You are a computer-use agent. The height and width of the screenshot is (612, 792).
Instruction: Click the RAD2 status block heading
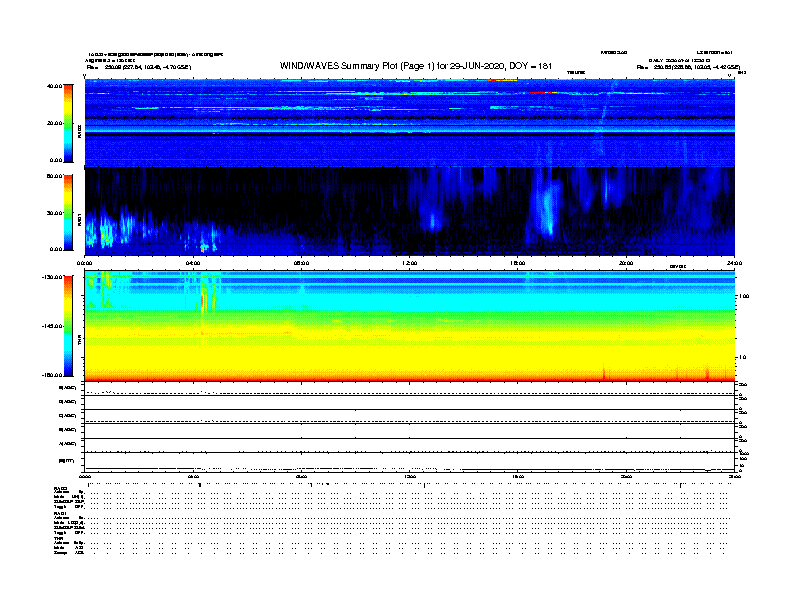pos(61,488)
